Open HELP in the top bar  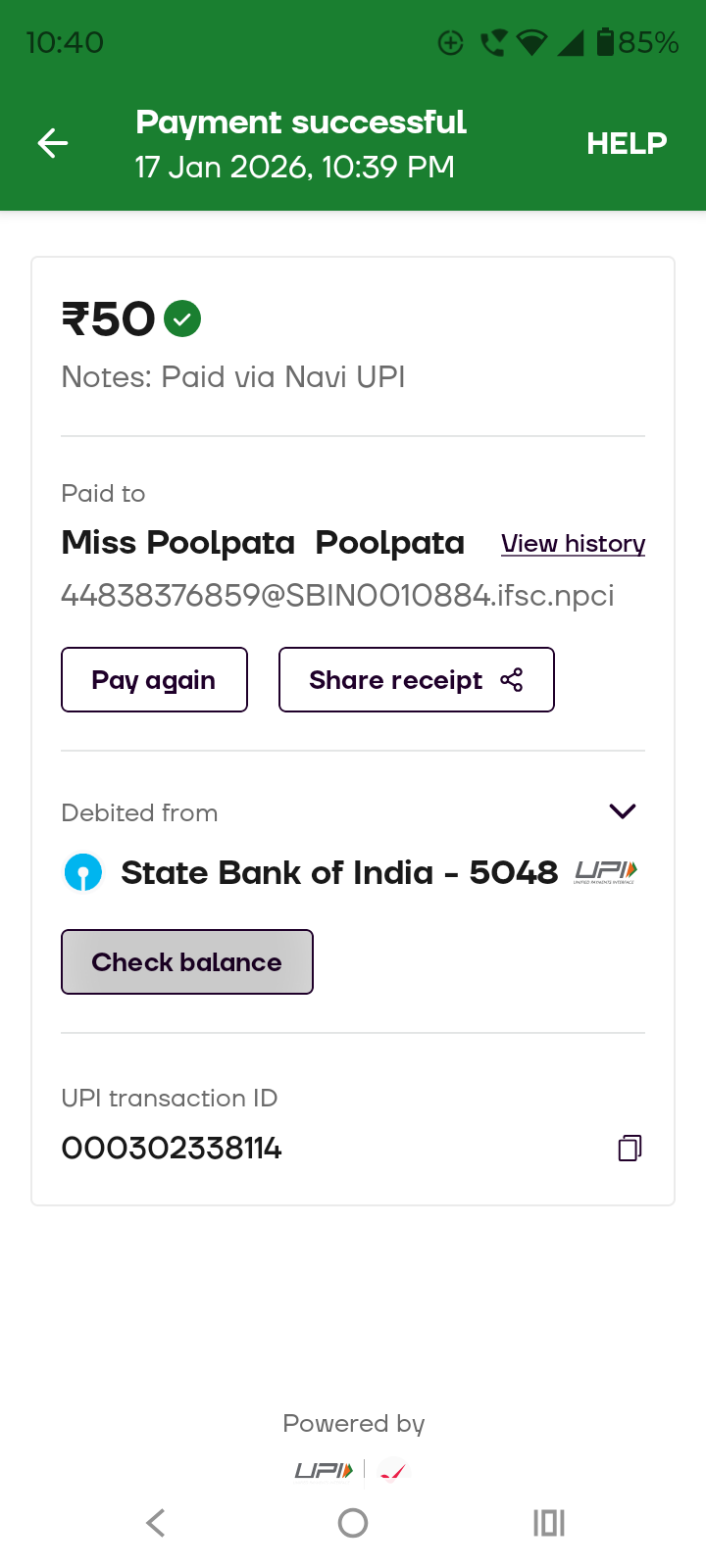coord(627,143)
